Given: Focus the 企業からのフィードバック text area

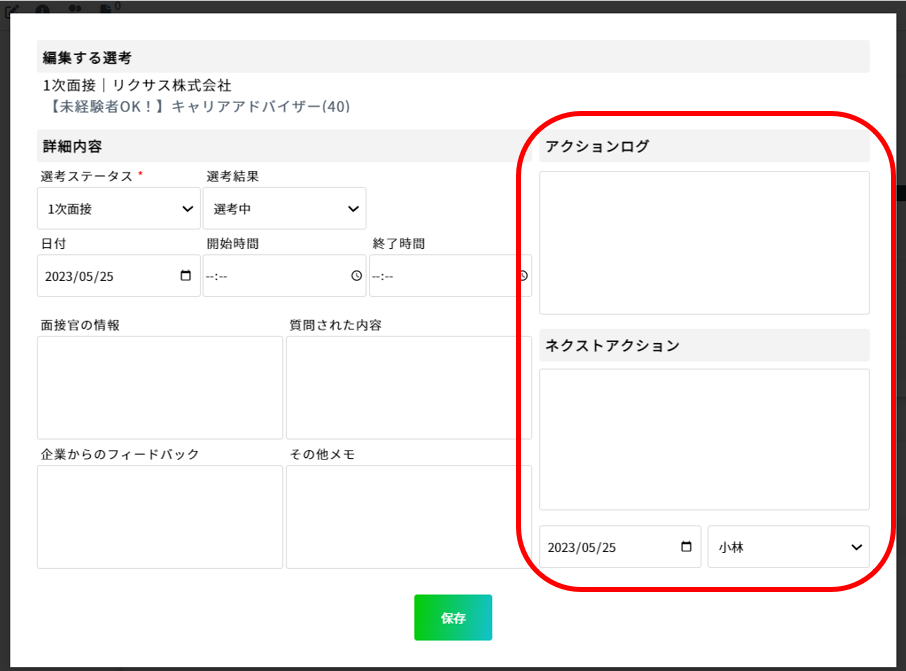Looking at the screenshot, I should (x=160, y=517).
